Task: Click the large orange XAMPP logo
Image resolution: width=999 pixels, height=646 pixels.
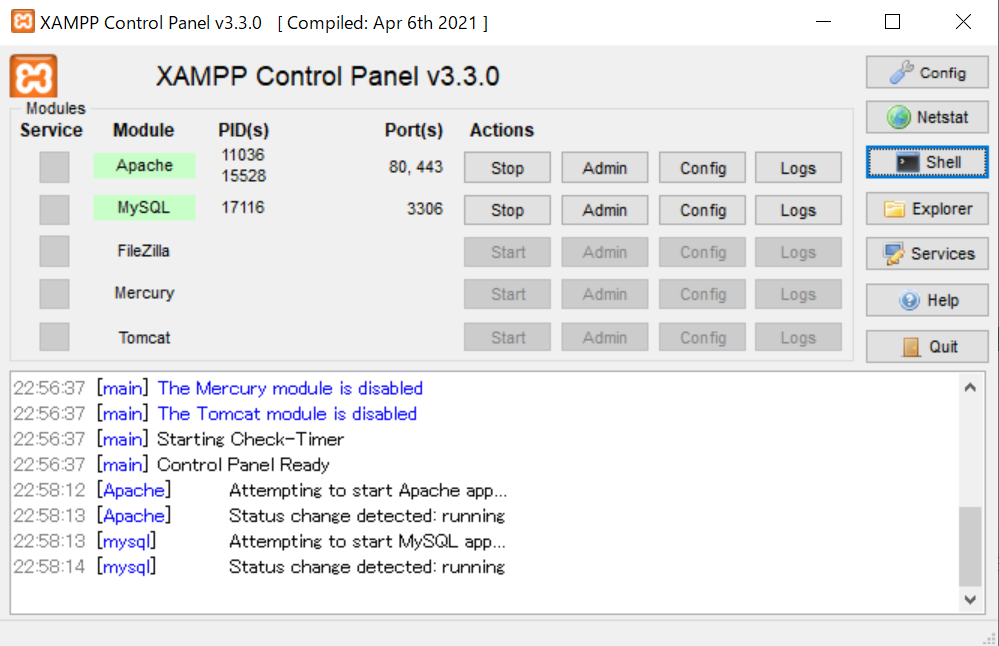Action: [x=34, y=76]
